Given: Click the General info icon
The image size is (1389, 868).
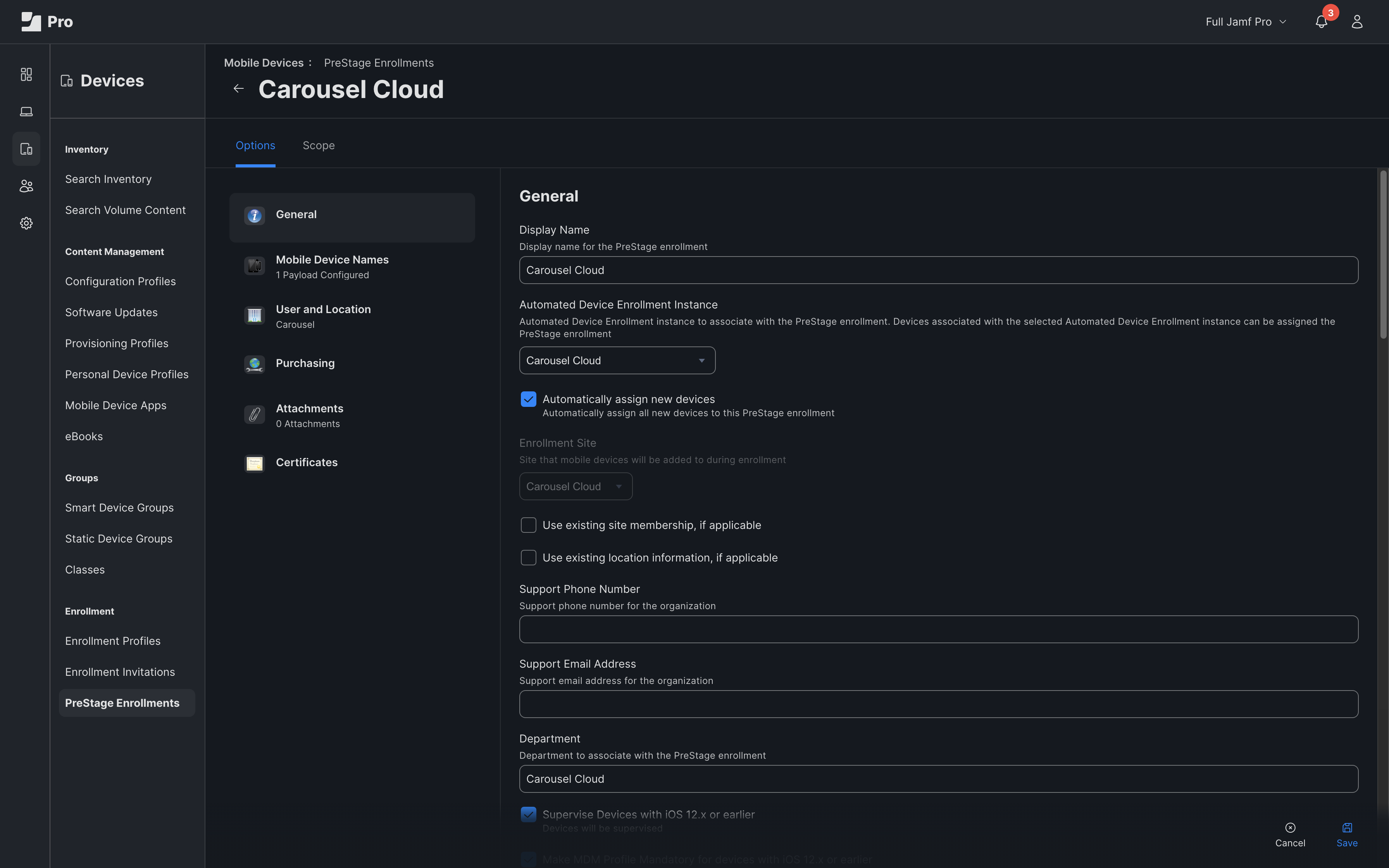Looking at the screenshot, I should 254,215.
